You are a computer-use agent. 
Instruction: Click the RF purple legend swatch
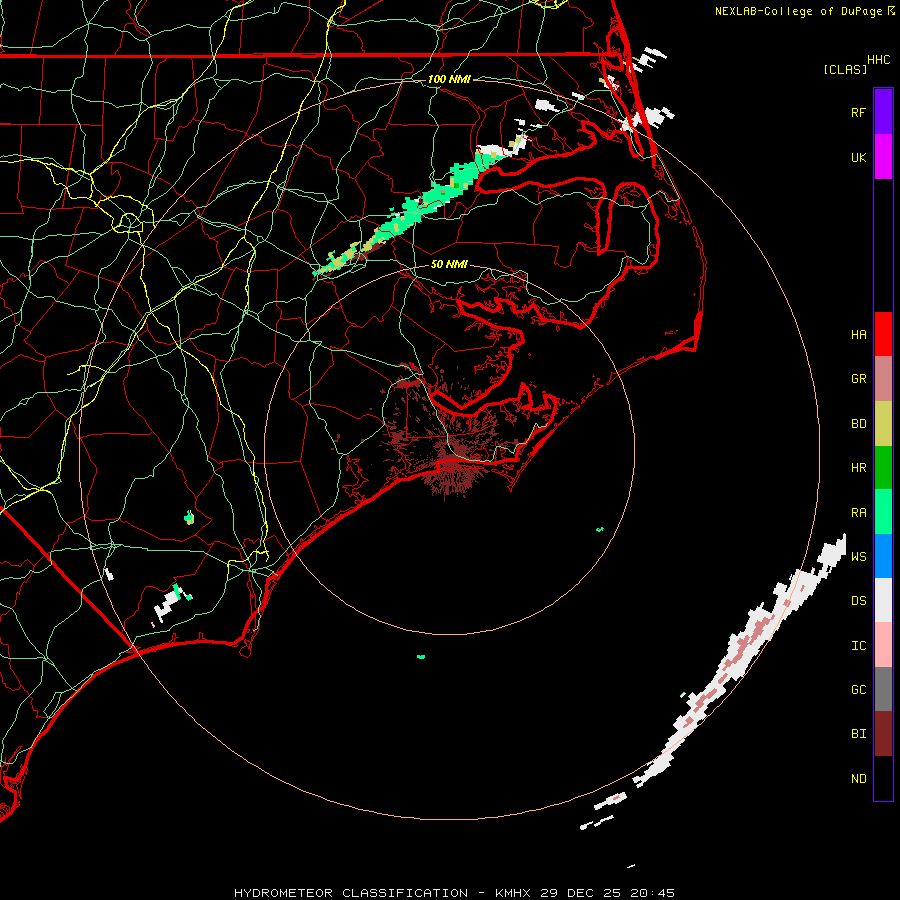pyautogui.click(x=883, y=112)
